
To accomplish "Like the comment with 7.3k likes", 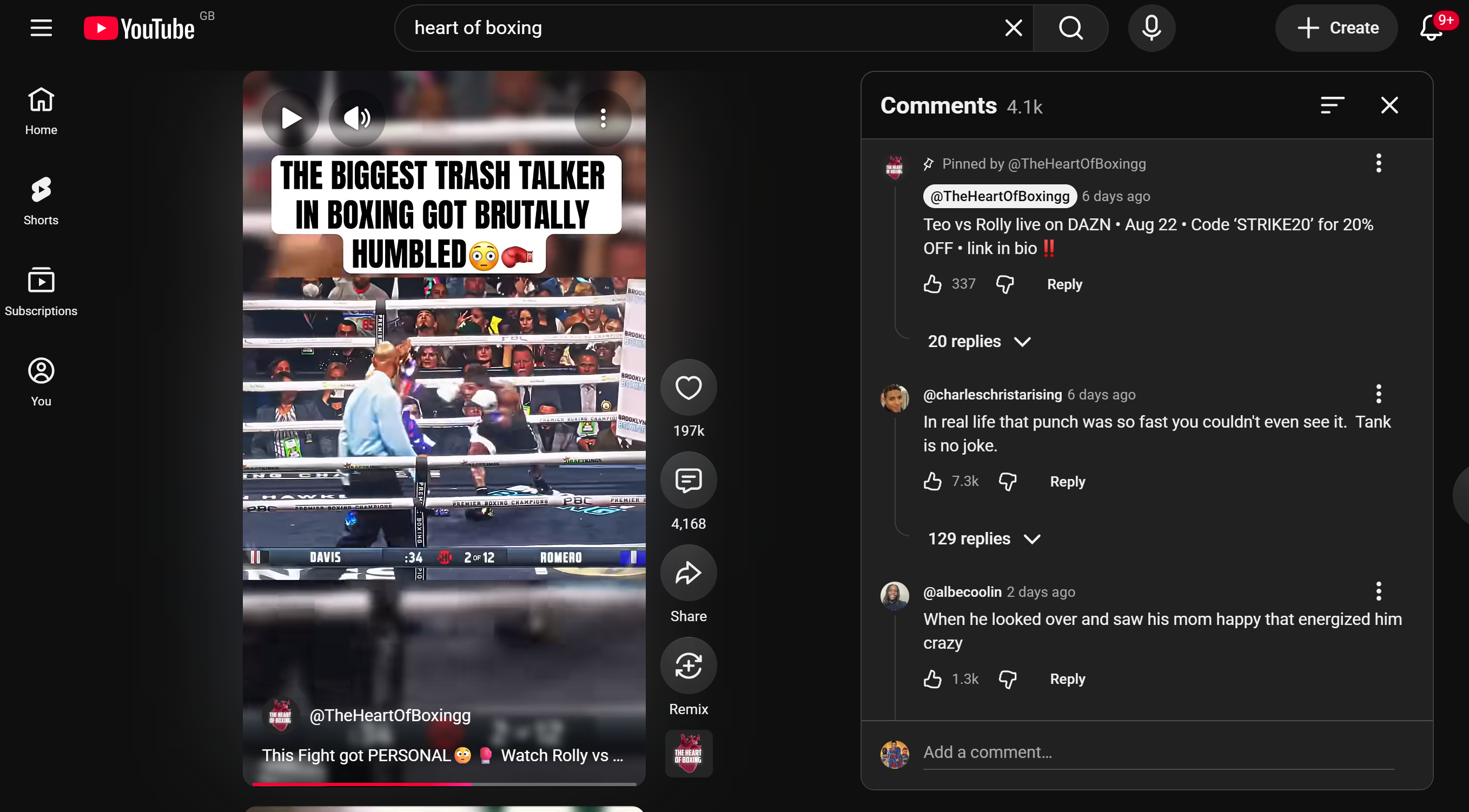I will click(x=932, y=482).
